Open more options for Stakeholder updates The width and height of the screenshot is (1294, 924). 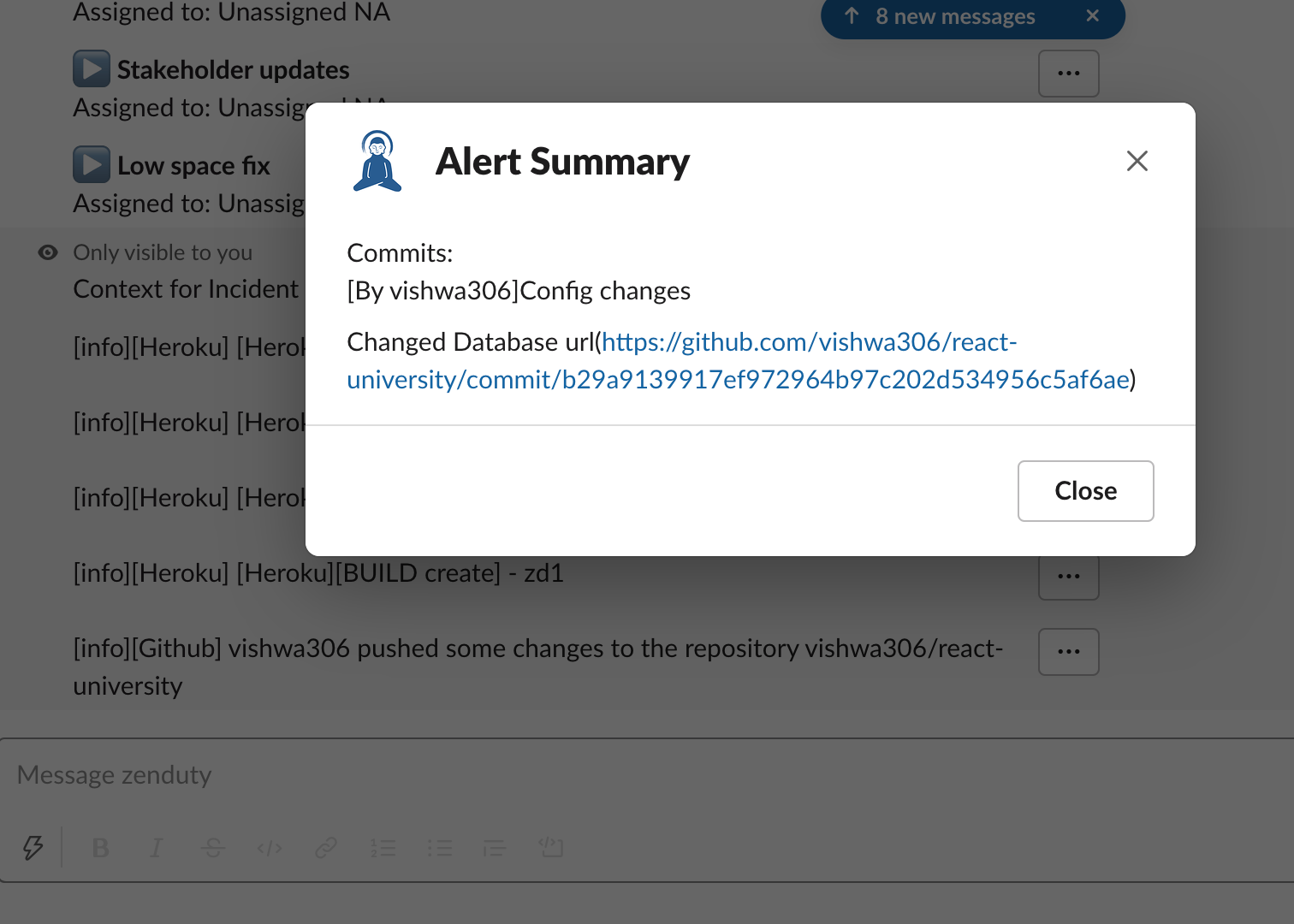click(x=1068, y=74)
